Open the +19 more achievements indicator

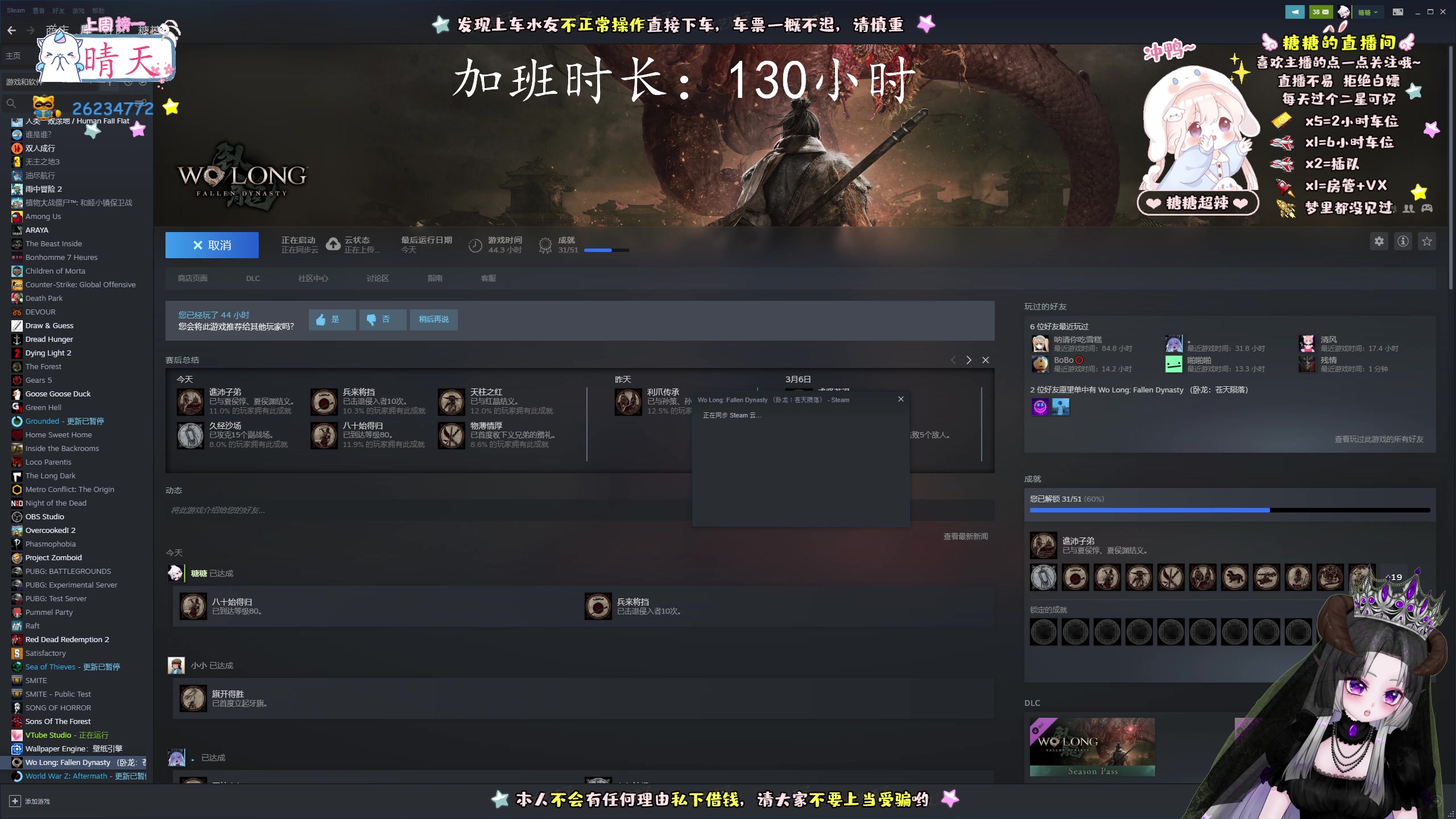coord(1393,577)
